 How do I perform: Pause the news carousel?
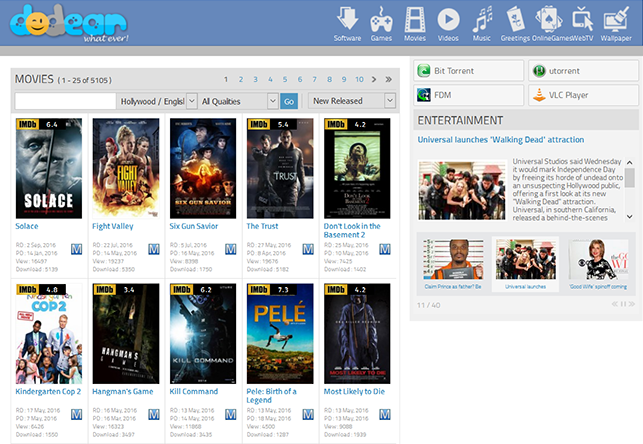623,304
